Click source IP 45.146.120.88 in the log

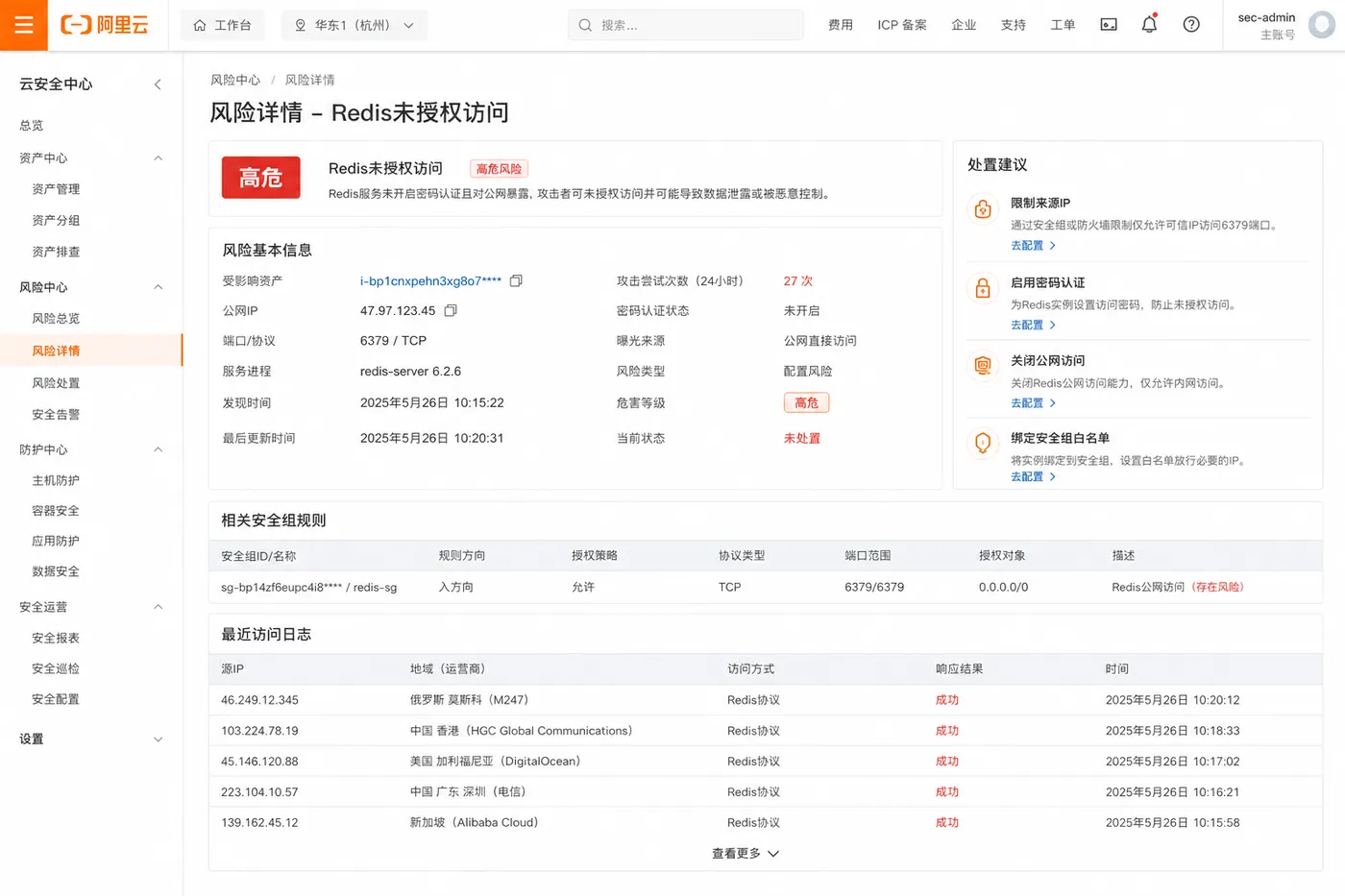(x=259, y=763)
